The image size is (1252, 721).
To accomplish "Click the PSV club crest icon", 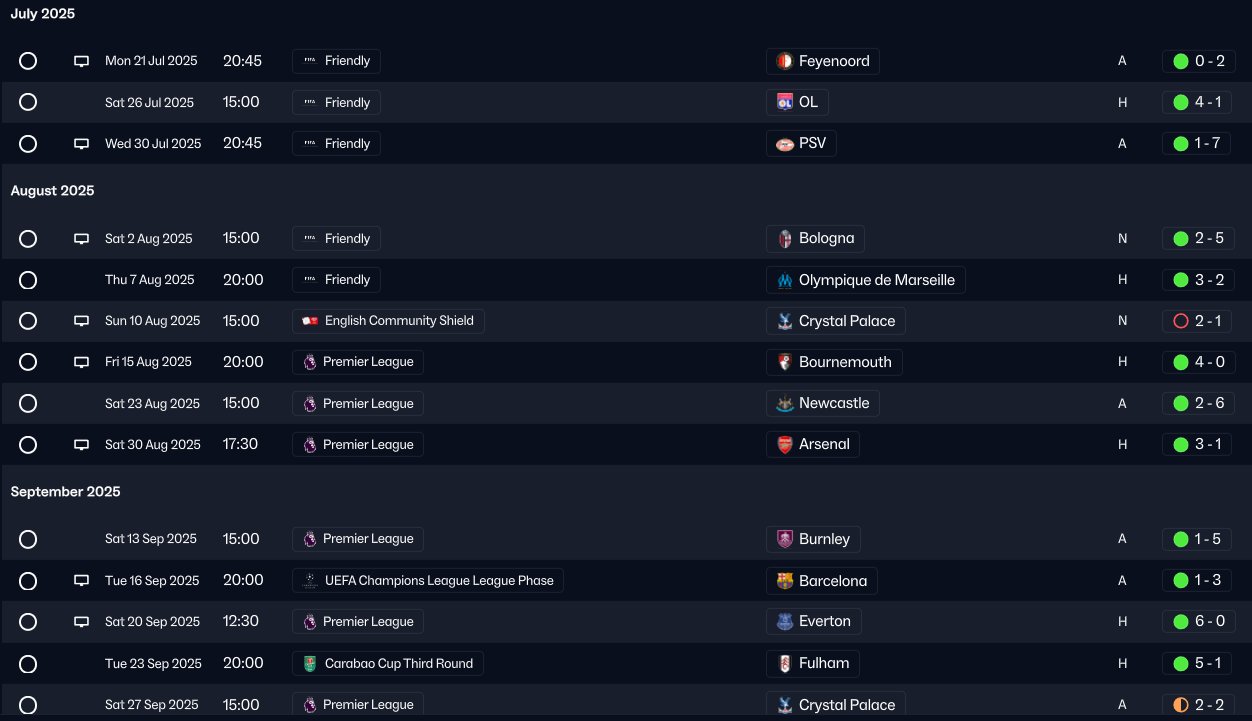I will [785, 143].
